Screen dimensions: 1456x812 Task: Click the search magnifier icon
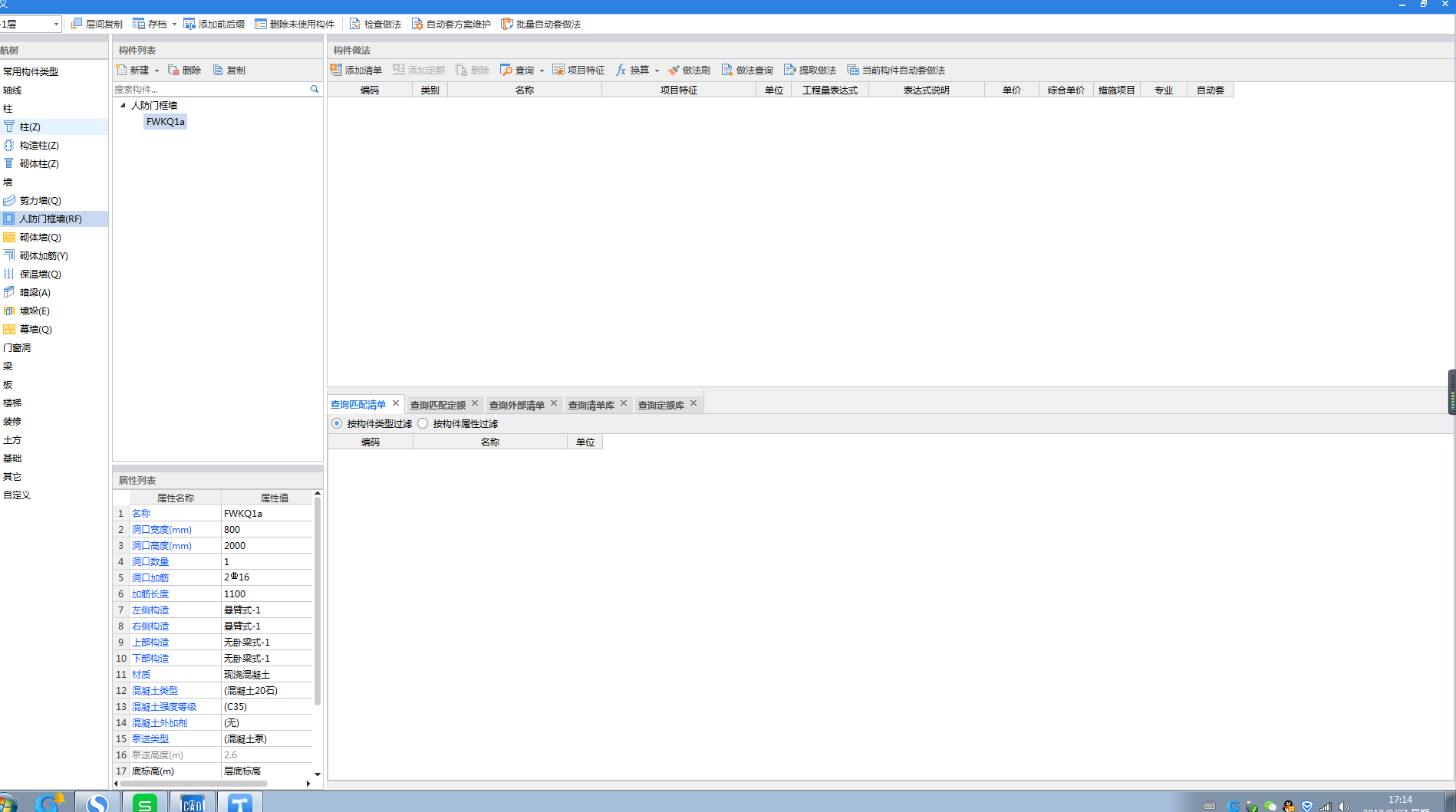point(315,90)
